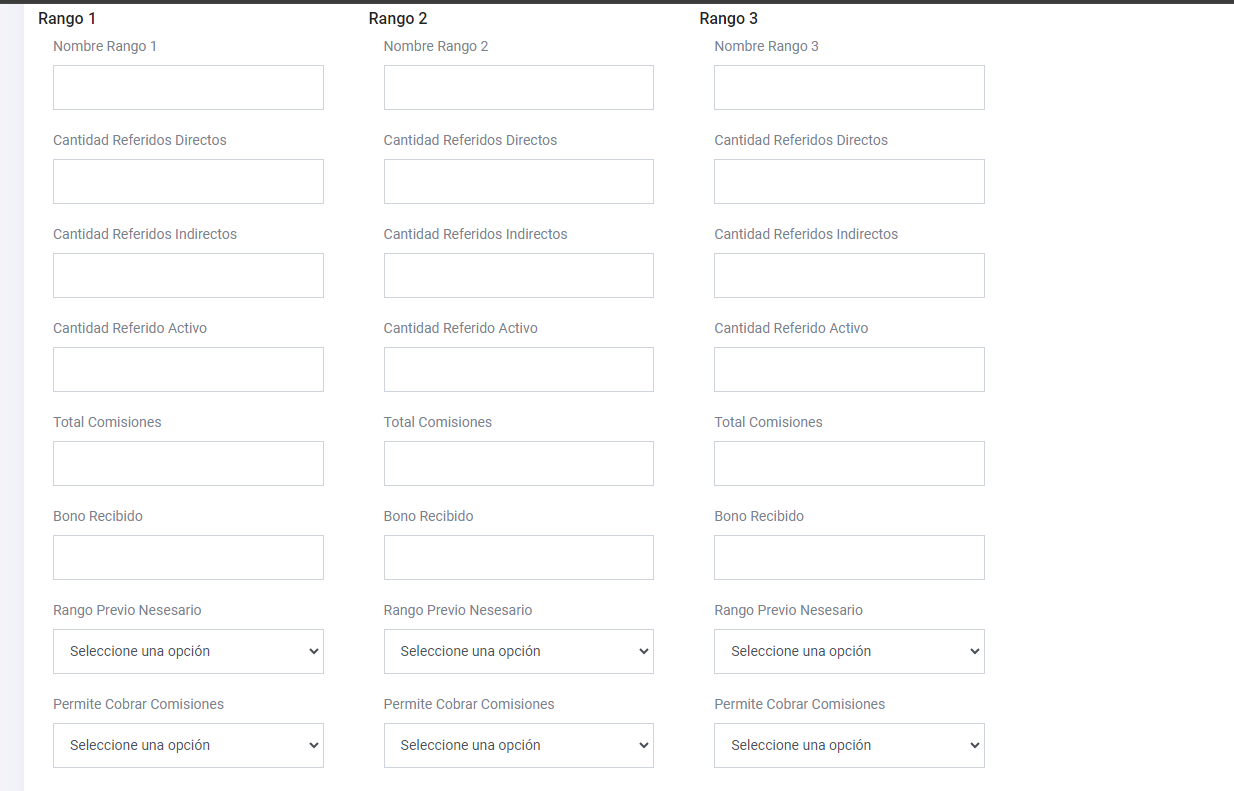
Task: Select Cantidad Referidos Directos field under Rango 1
Action: (188, 182)
